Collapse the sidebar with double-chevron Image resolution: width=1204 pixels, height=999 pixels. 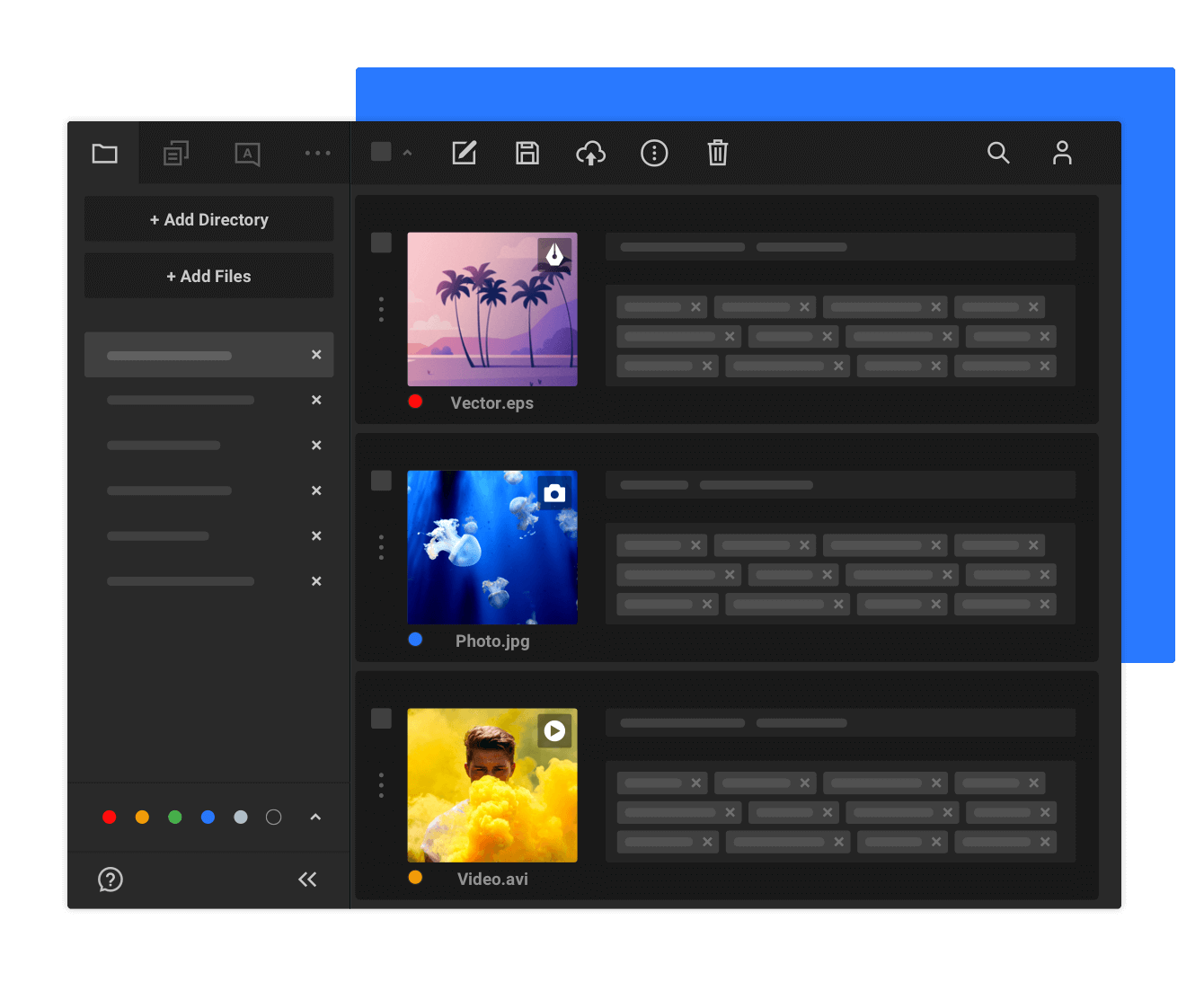[x=307, y=880]
